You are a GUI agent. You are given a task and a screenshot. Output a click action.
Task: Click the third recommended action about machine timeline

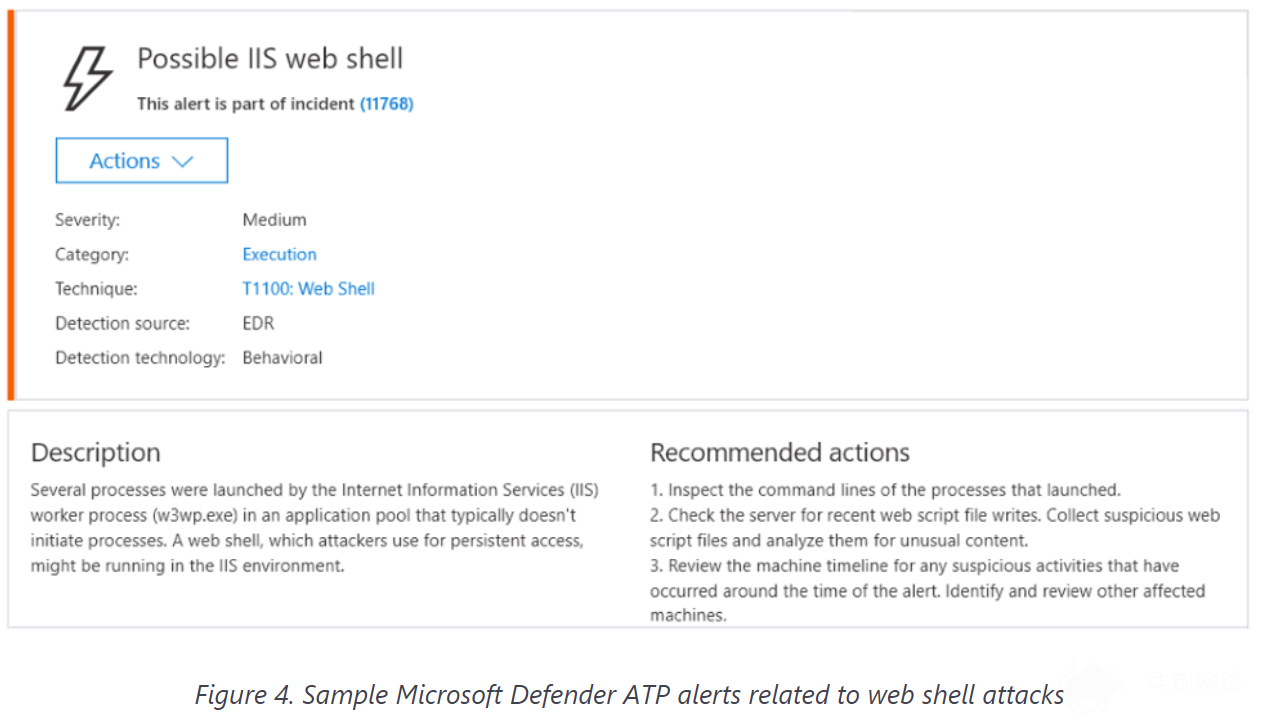(x=928, y=591)
